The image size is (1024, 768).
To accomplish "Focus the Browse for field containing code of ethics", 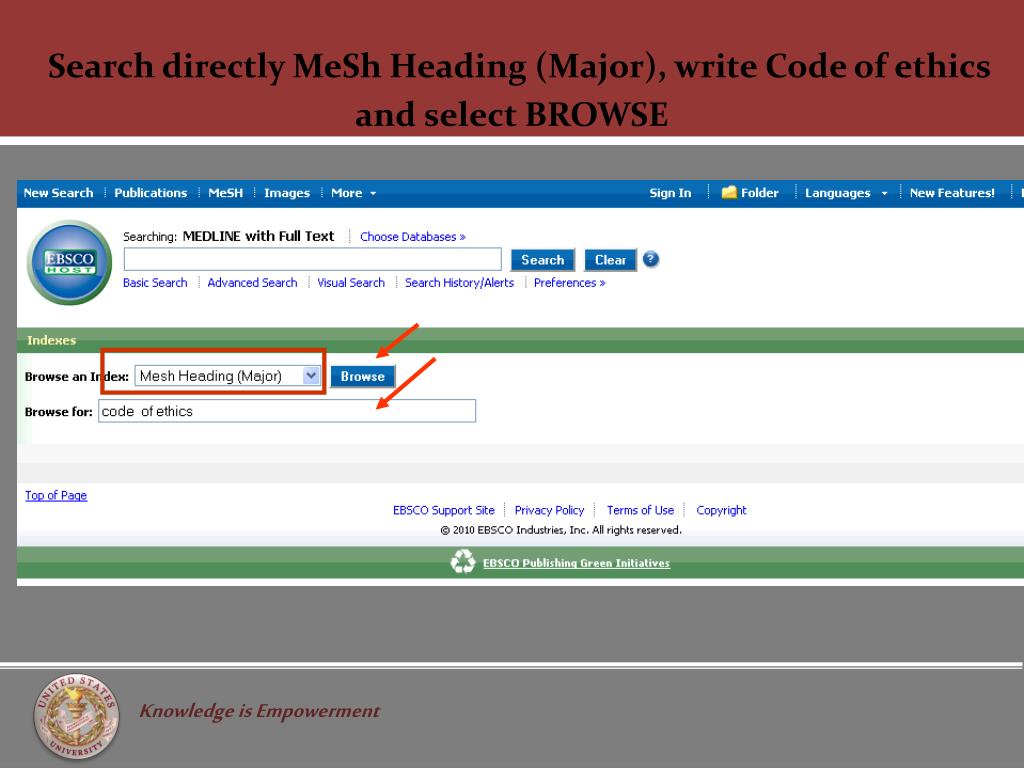I will [287, 411].
